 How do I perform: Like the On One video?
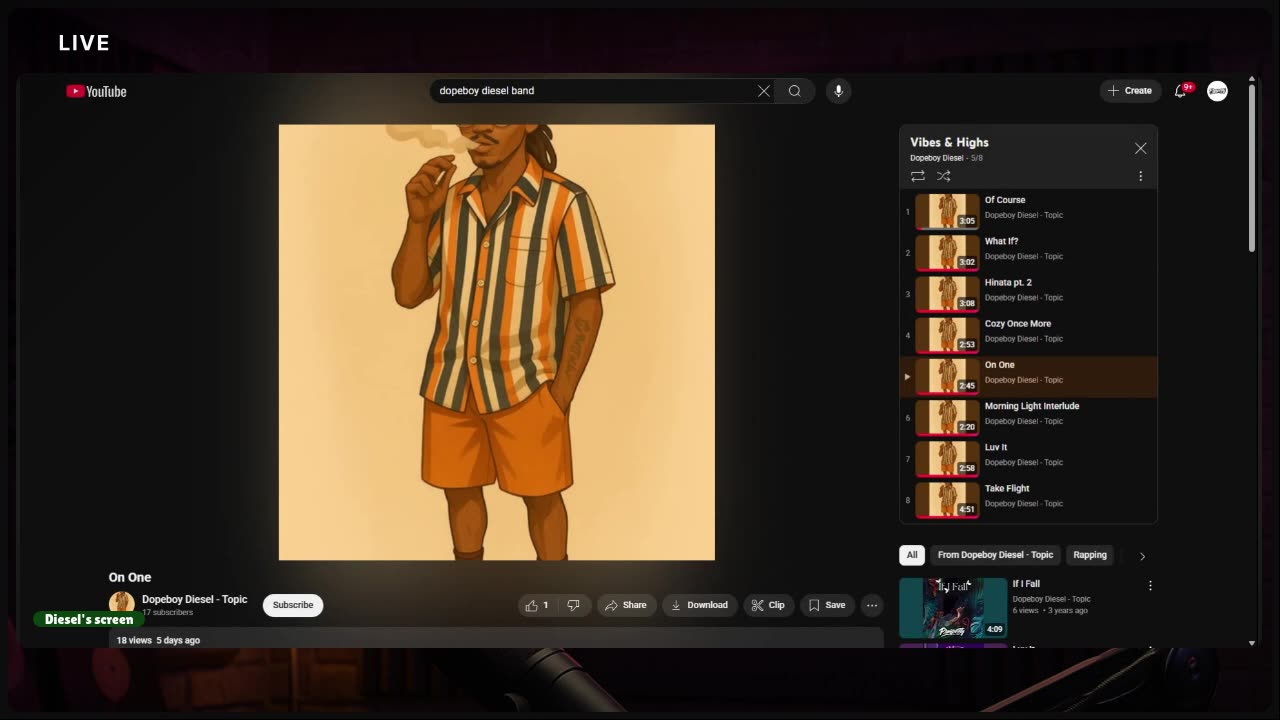(537, 605)
